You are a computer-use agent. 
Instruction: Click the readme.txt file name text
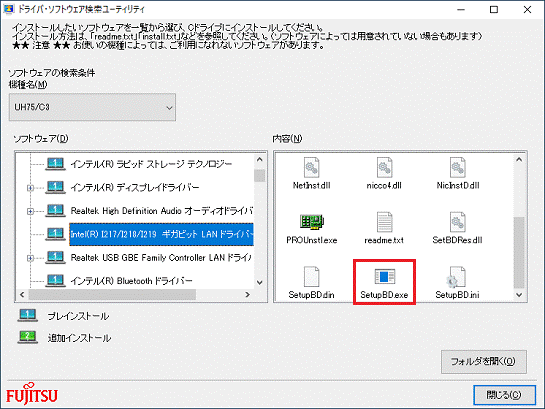click(384, 240)
